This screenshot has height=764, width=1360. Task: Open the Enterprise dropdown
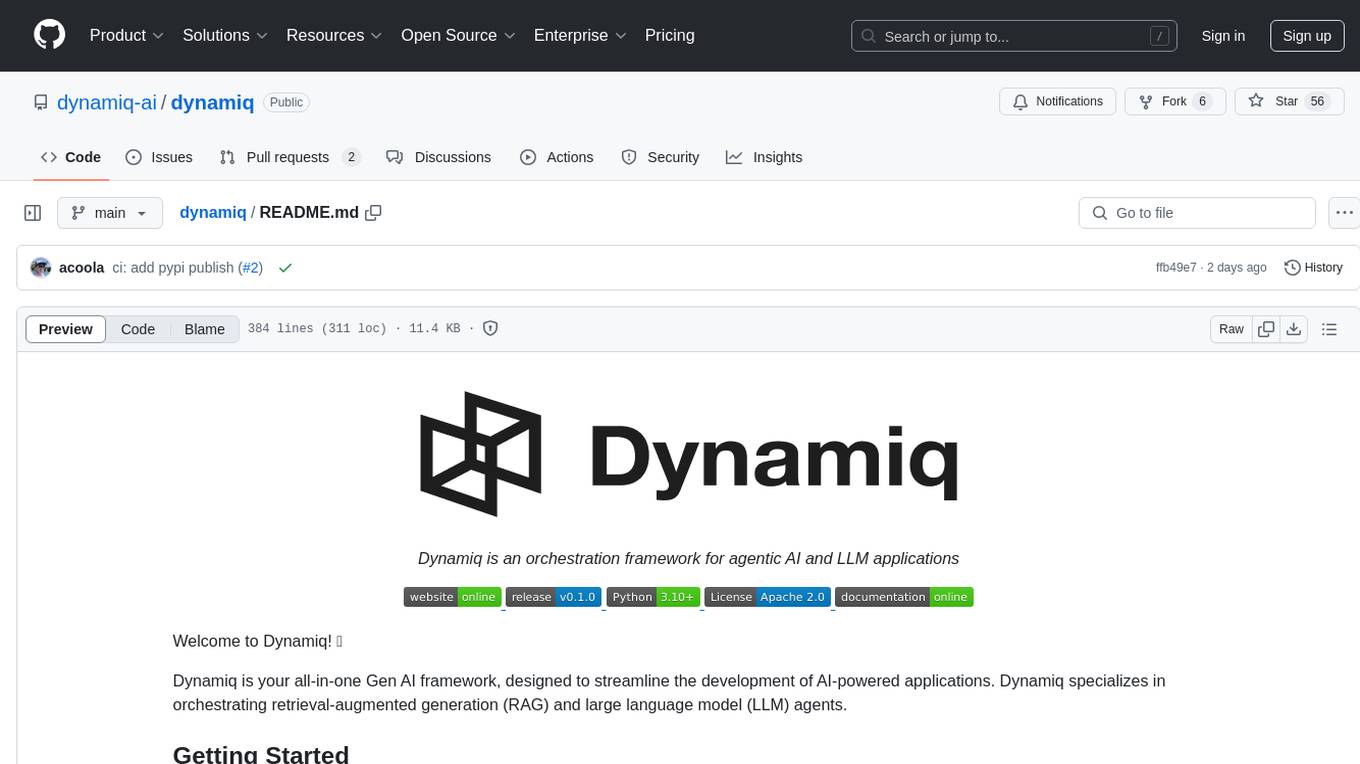(x=580, y=35)
